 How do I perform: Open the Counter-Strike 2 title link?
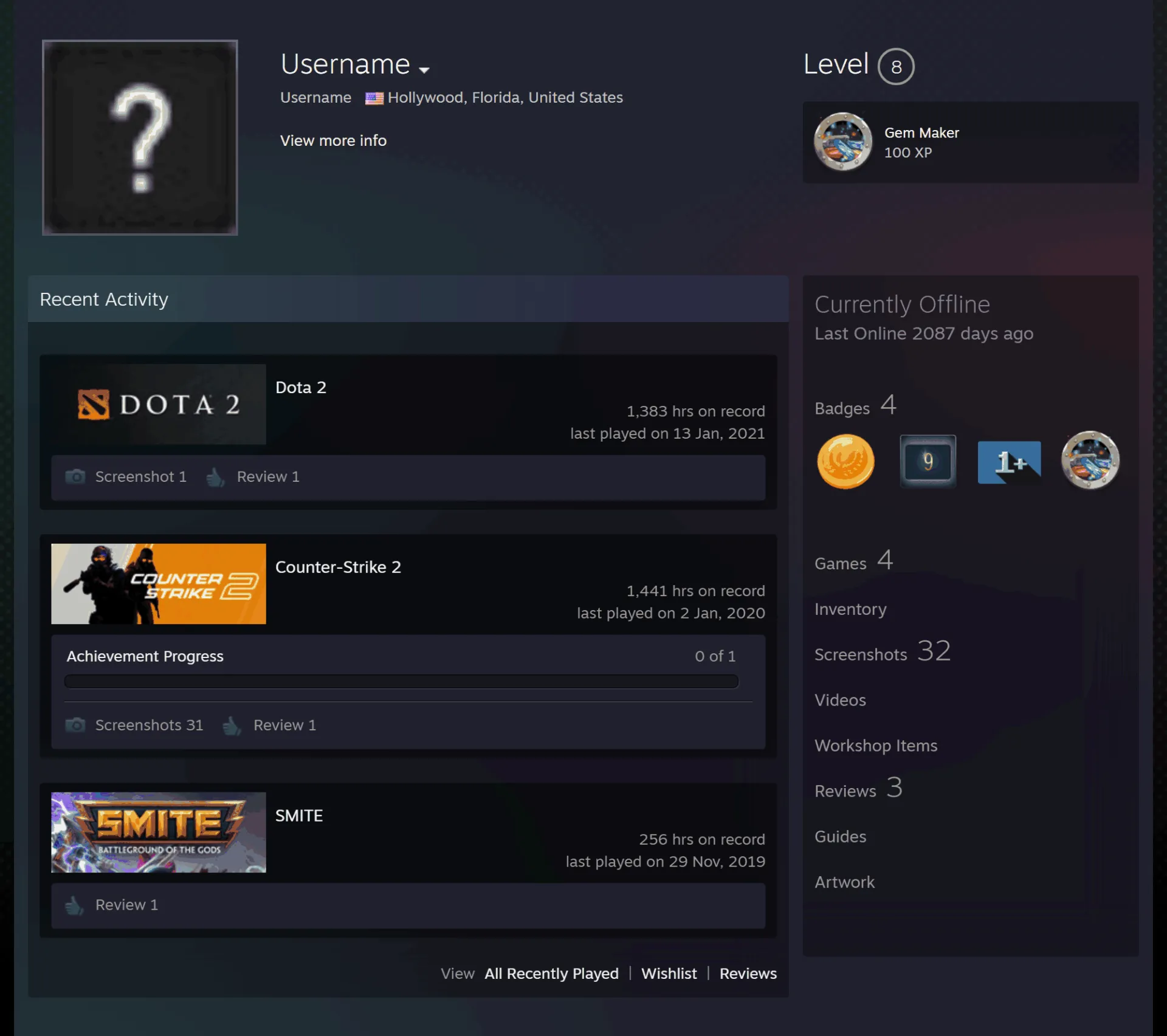[338, 568]
